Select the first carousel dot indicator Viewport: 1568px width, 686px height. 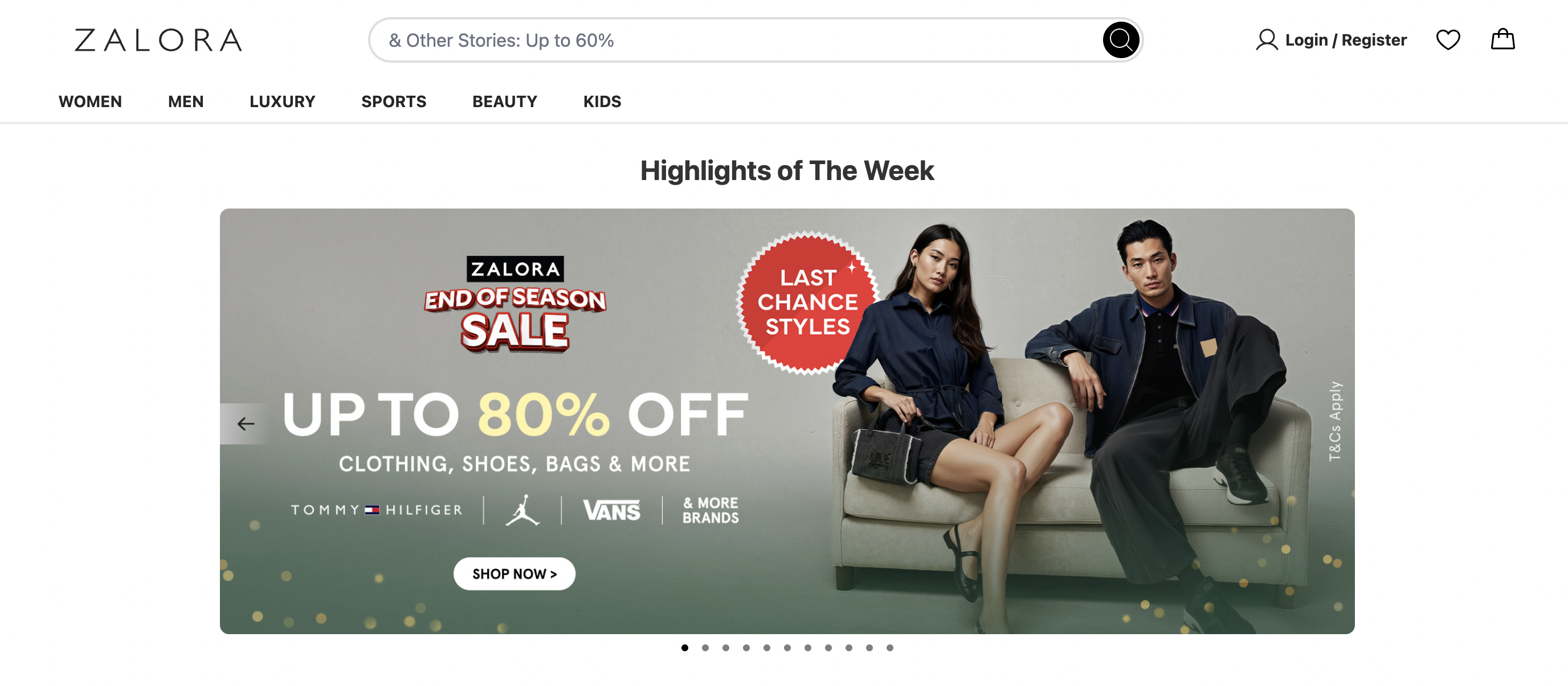tap(685, 648)
